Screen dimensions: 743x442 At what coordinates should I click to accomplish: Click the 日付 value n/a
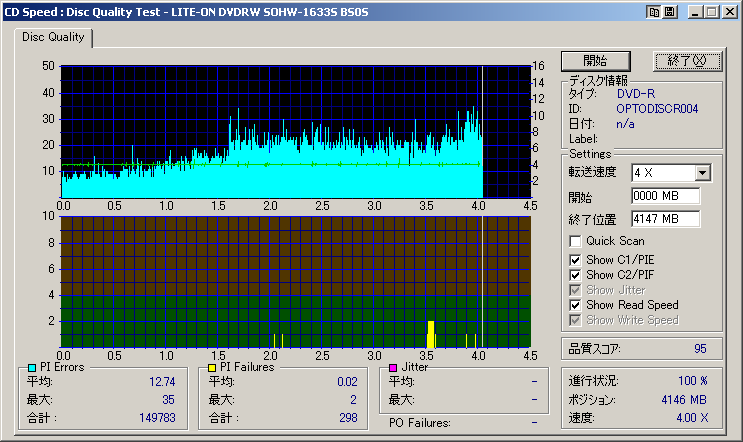pyautogui.click(x=625, y=124)
